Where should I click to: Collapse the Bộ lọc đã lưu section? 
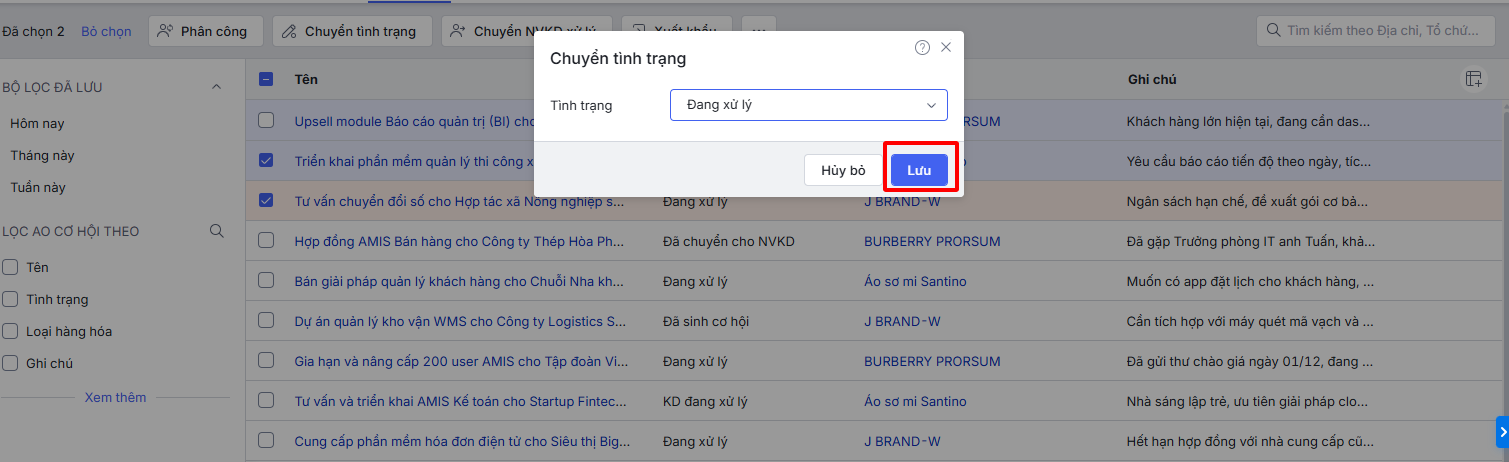point(216,87)
